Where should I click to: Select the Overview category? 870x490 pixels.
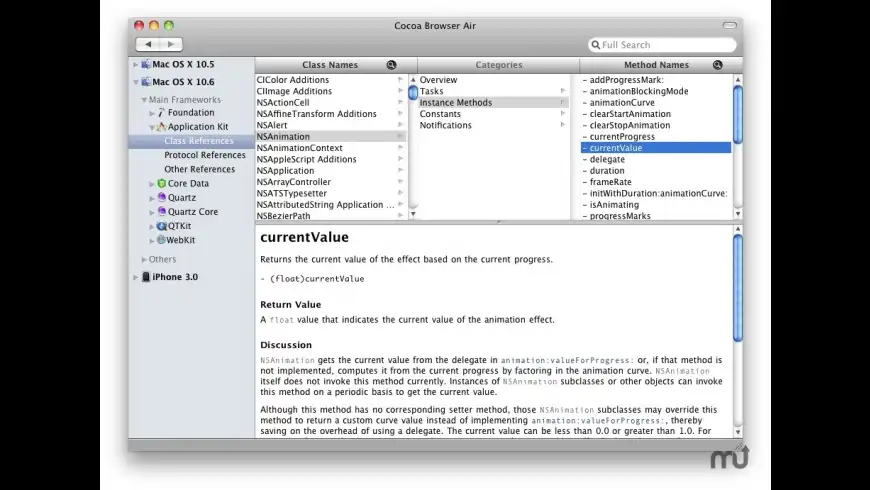[x=438, y=80]
